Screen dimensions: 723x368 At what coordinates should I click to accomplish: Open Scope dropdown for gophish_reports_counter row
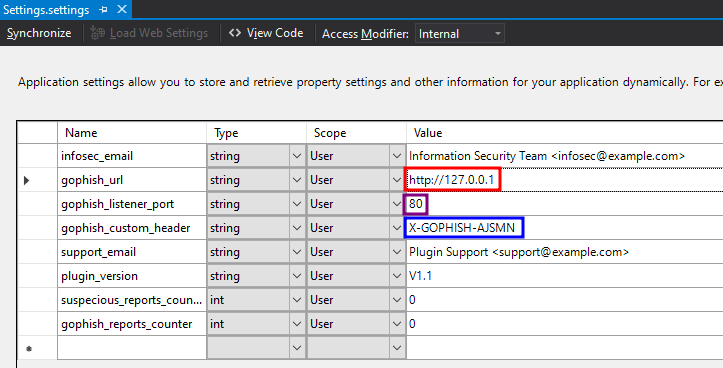click(x=397, y=324)
